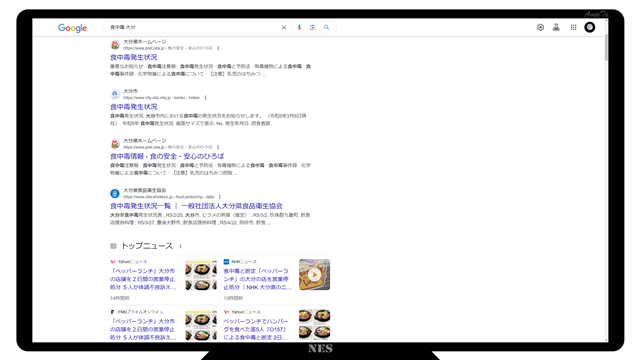The width and height of the screenshot is (640, 360).
Task: Open Google Lens image search
Action: 313,27
